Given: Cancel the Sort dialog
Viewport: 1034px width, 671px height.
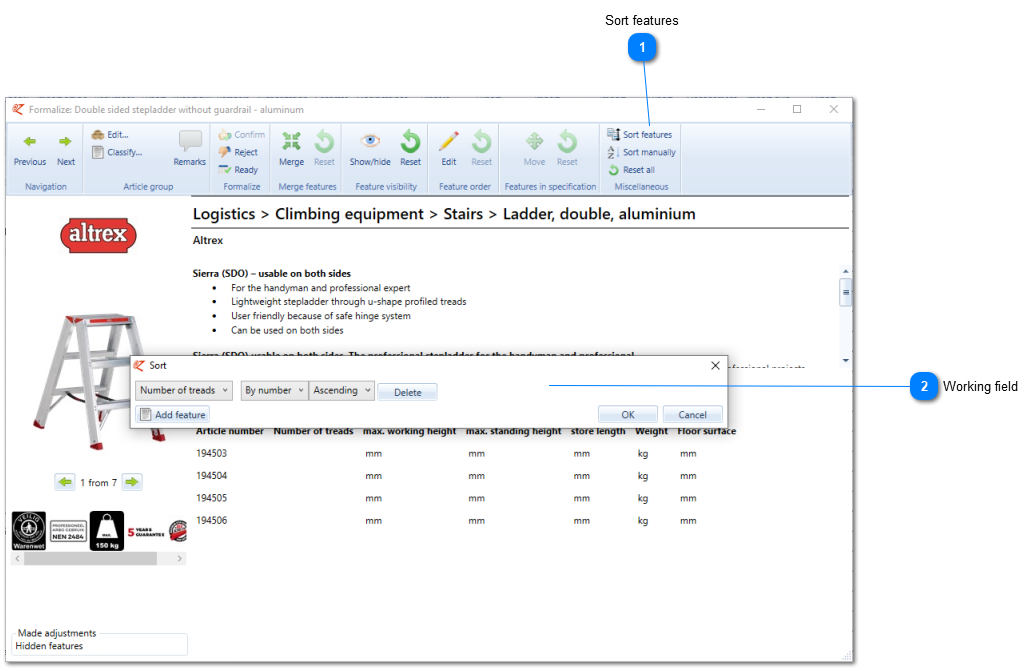Looking at the screenshot, I should [692, 415].
